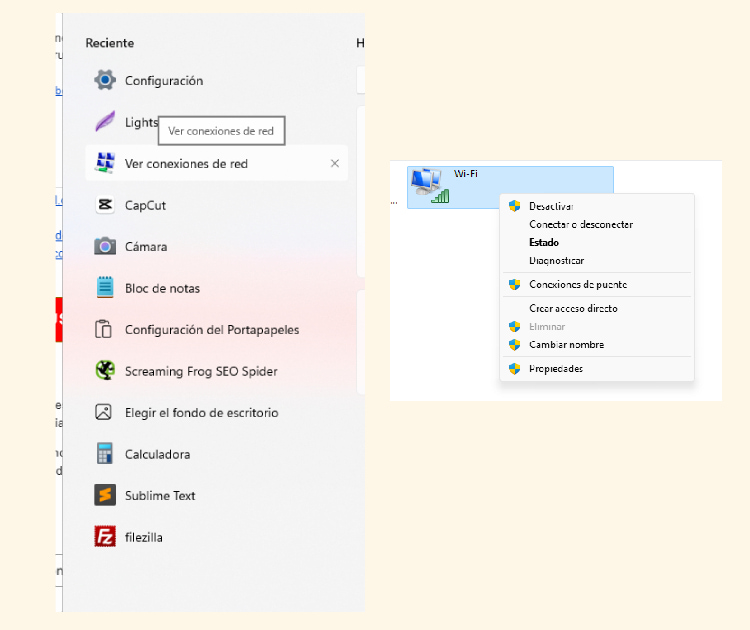Select the Wi-Fi network adapter icon
Viewport: 750px width, 630px height.
tap(430, 186)
